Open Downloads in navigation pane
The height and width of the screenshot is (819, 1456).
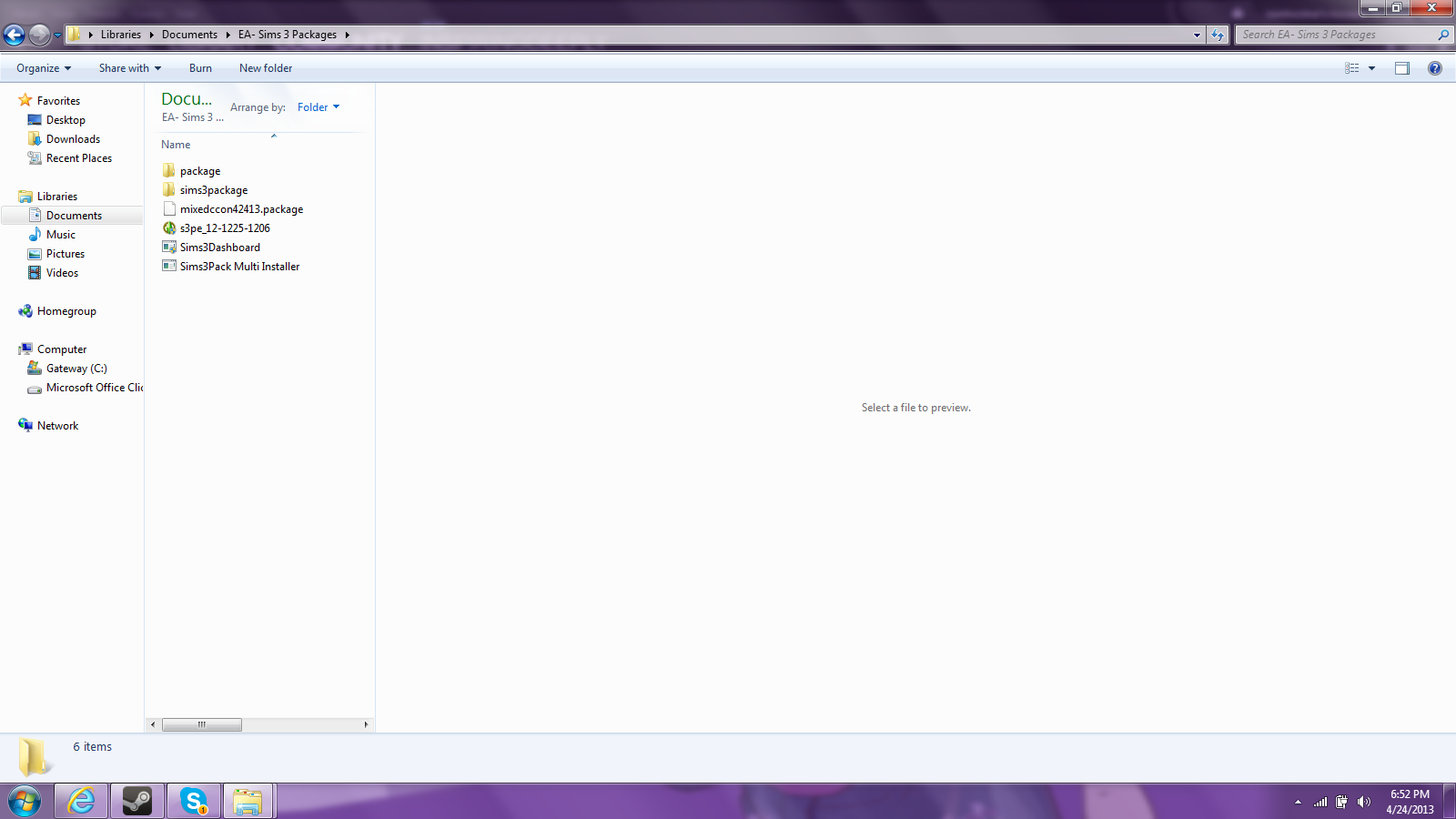point(73,139)
